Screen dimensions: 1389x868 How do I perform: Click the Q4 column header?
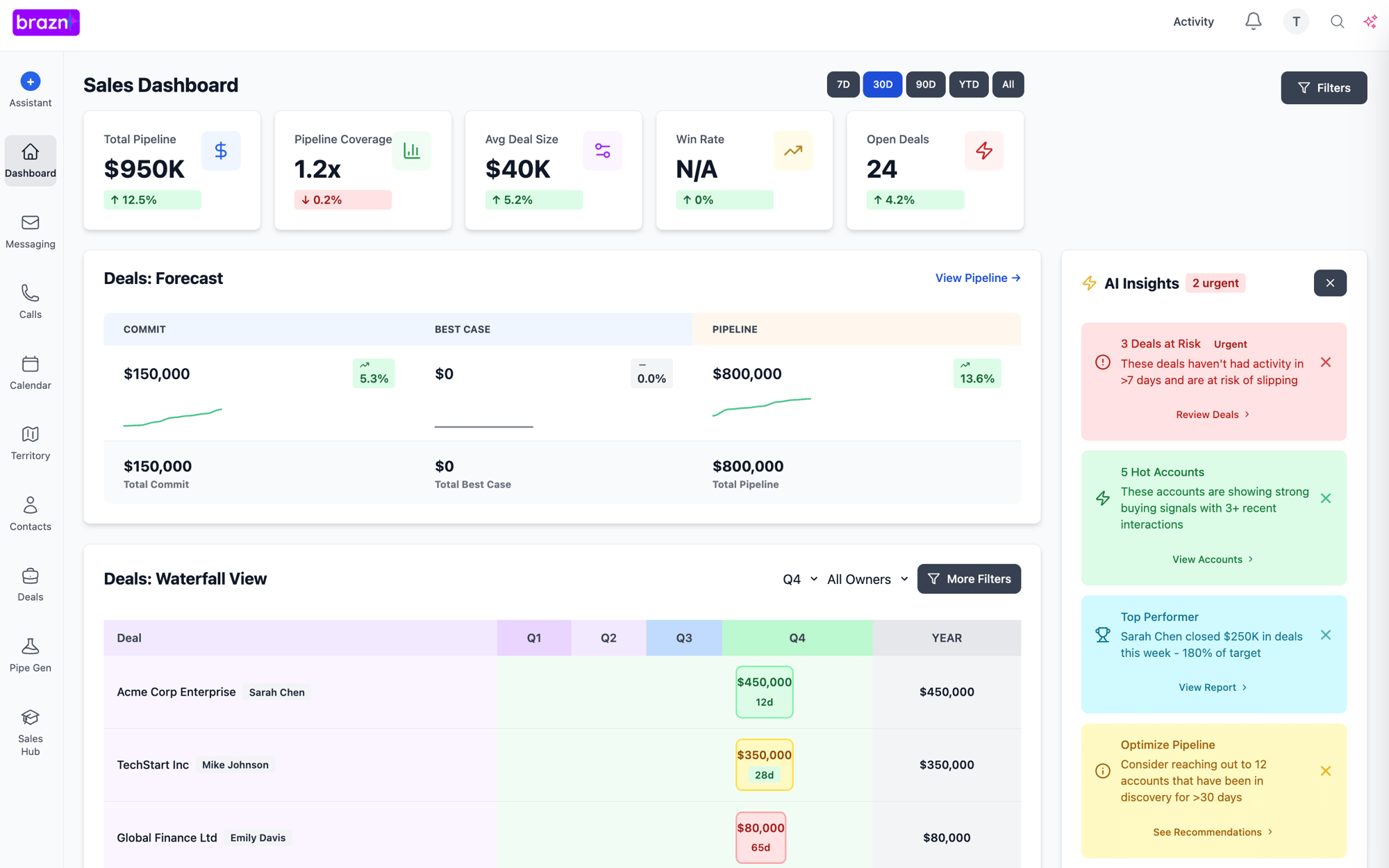[x=797, y=637]
